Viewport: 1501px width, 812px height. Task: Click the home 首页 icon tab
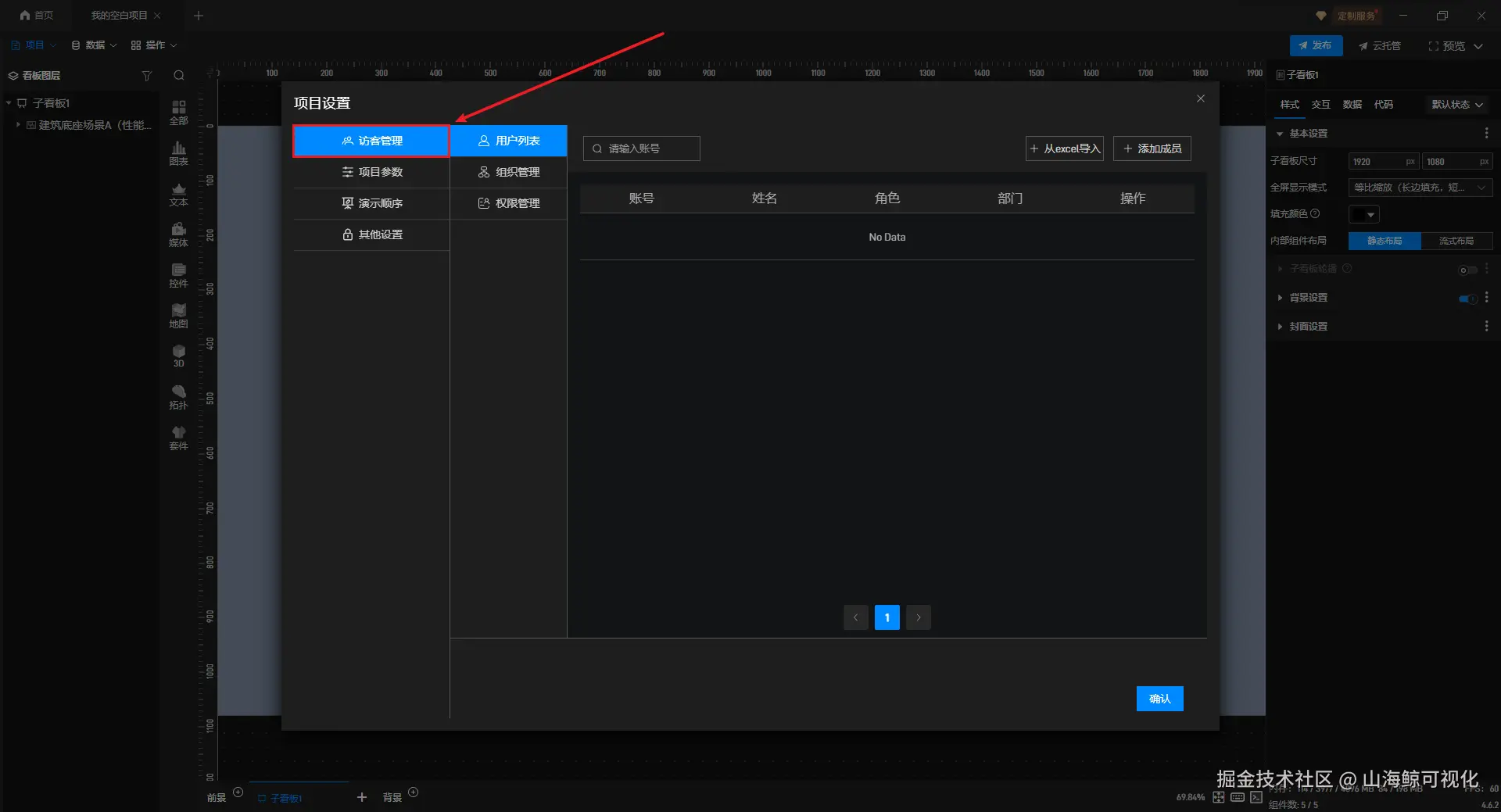tap(37, 16)
